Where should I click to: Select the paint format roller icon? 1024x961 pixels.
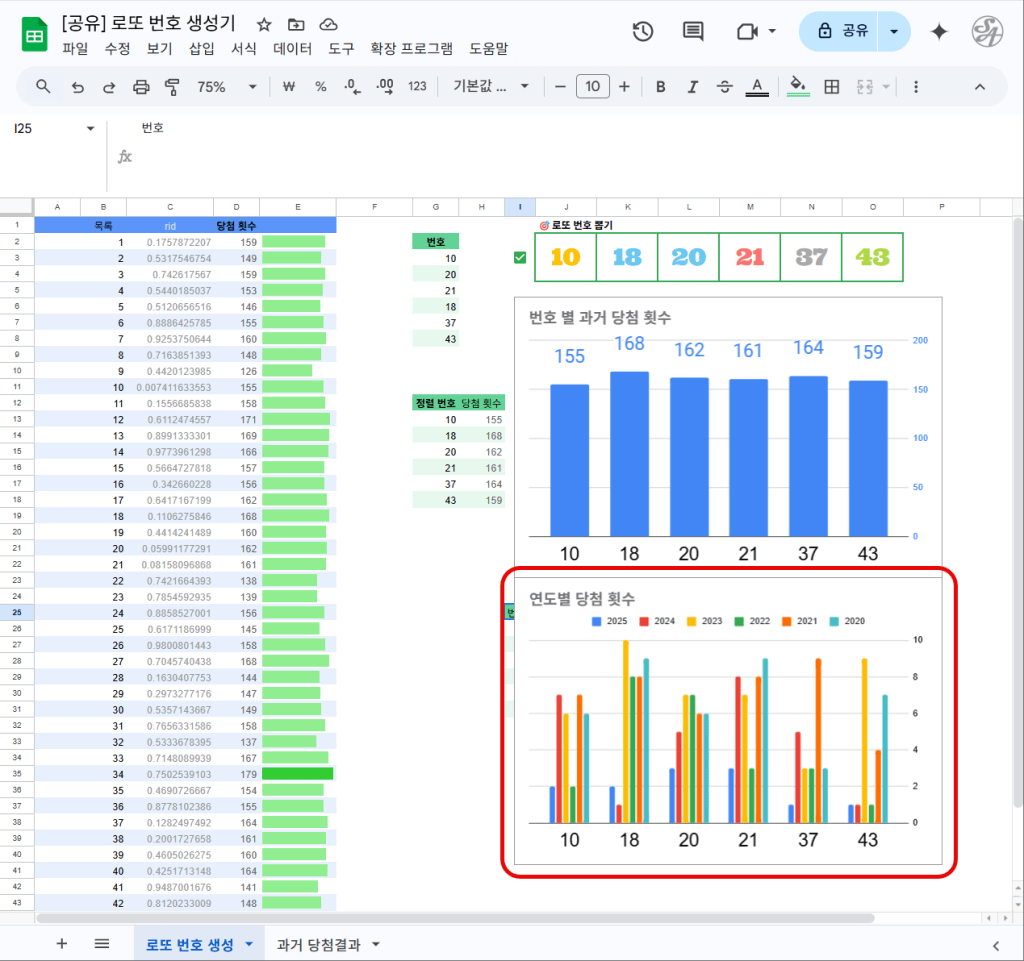pyautogui.click(x=171, y=87)
